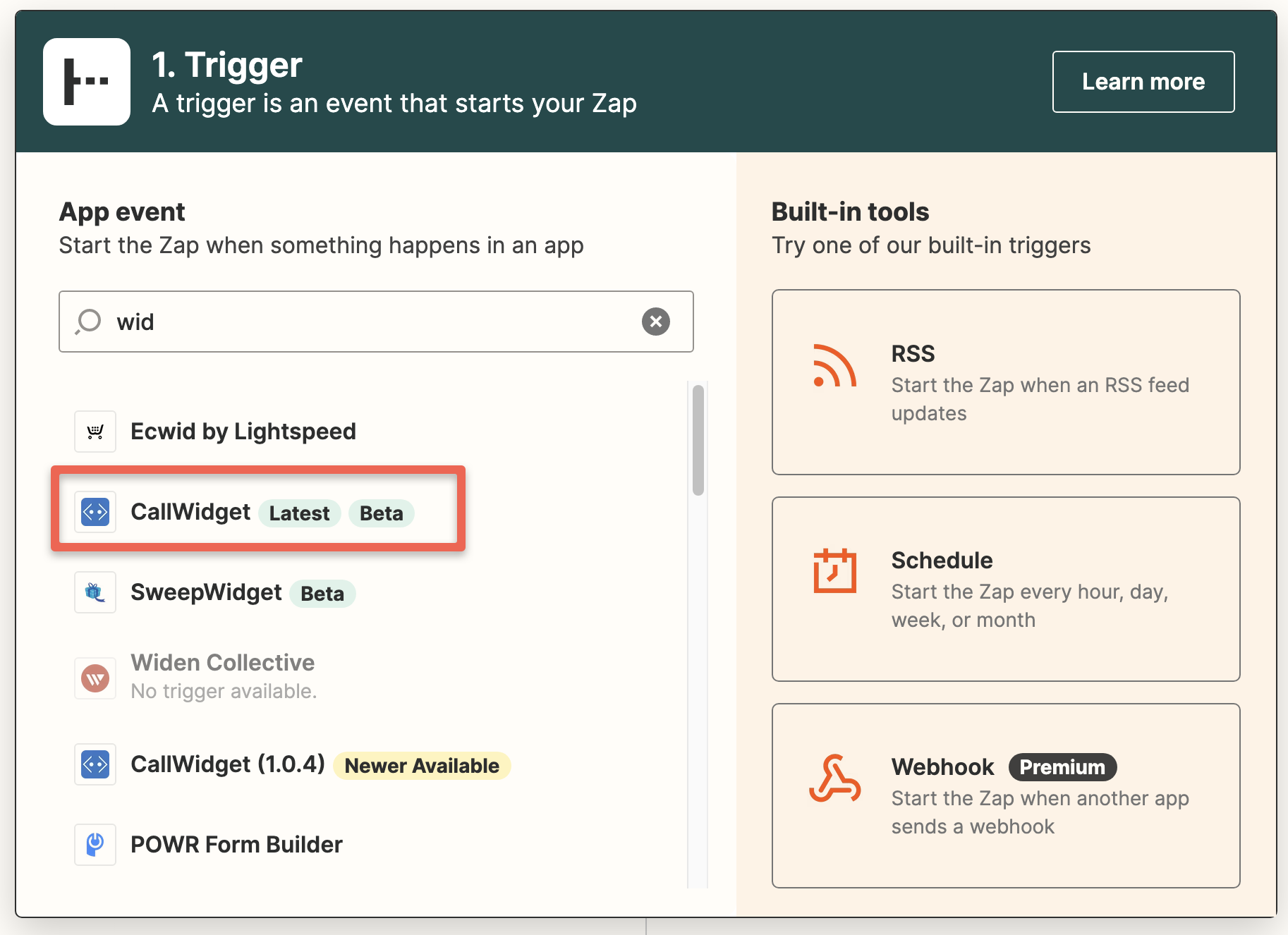Select Ecwid by Lightspeed app
The image size is (1288, 935).
point(243,432)
